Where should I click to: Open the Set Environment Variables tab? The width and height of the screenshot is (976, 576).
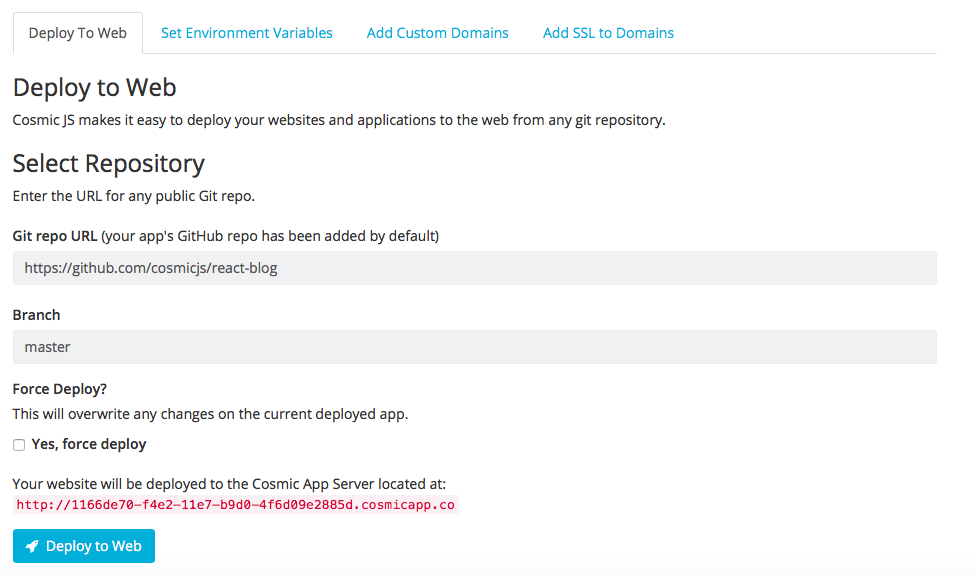click(246, 33)
